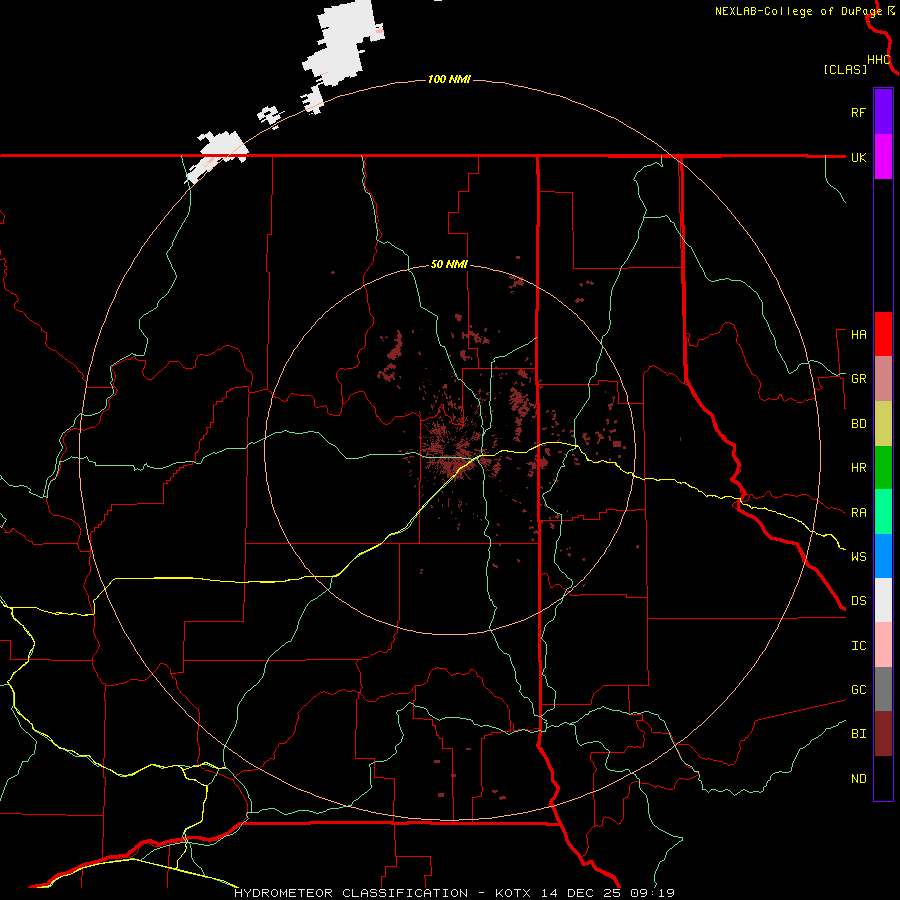
Task: Select the IC pink legend swatch
Action: point(883,645)
